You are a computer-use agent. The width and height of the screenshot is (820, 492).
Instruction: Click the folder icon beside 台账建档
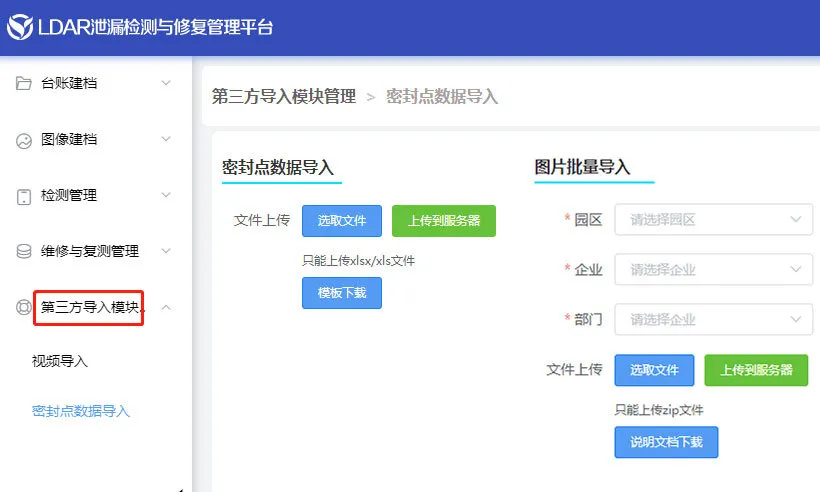[24, 84]
